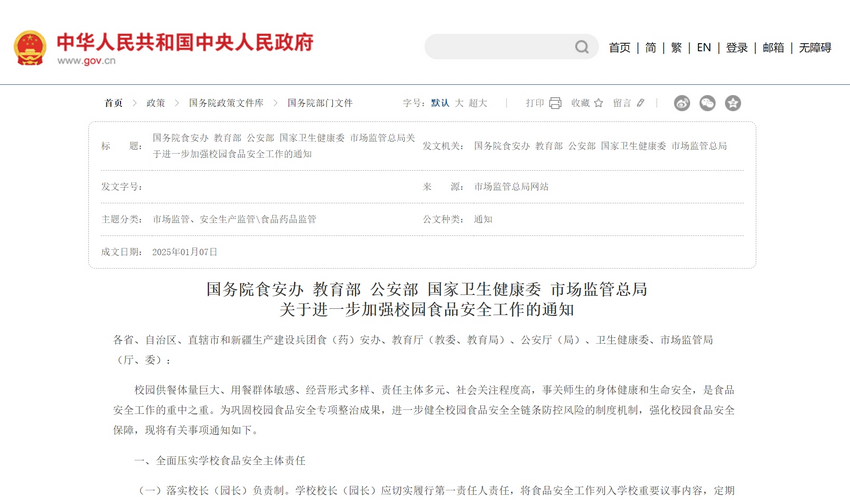Click the round star share icon

(733, 103)
